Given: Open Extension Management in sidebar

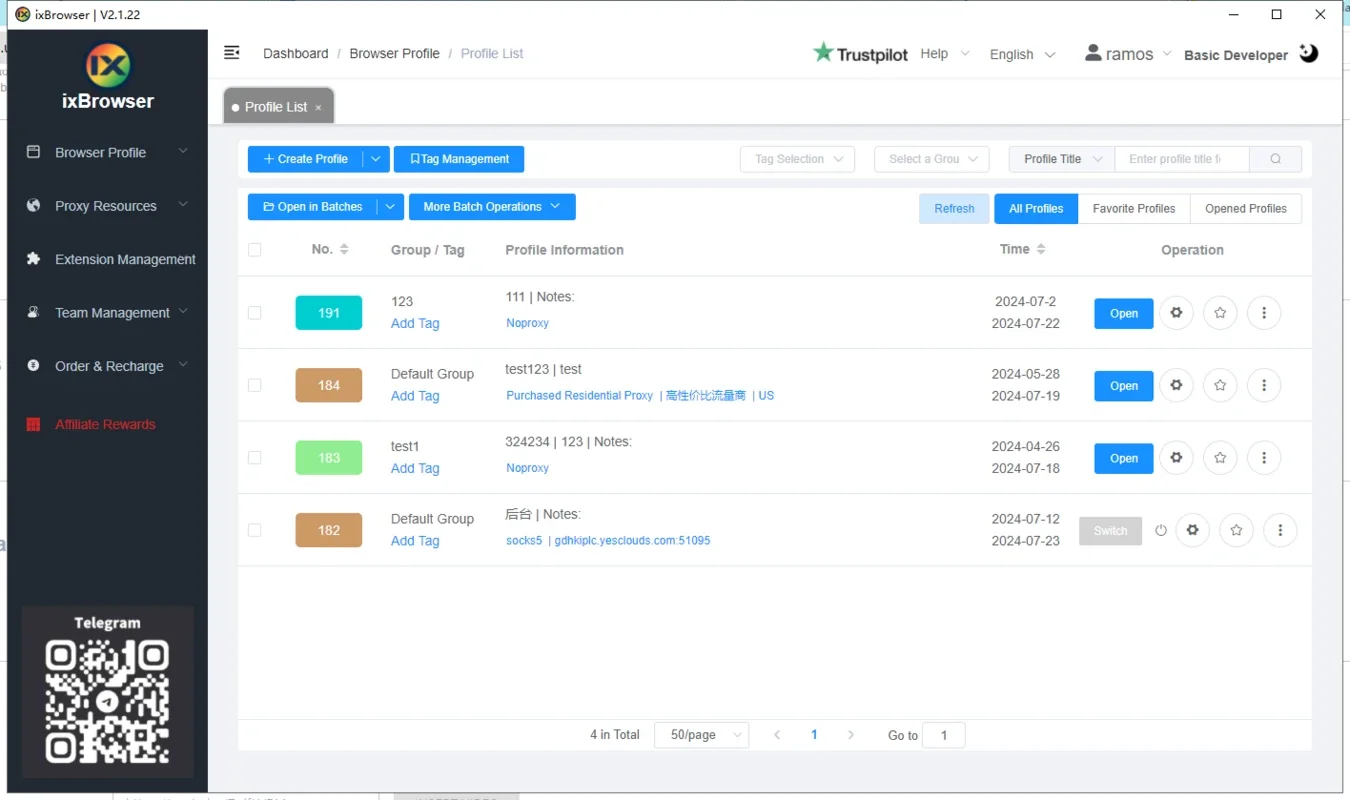Looking at the screenshot, I should click(x=107, y=259).
